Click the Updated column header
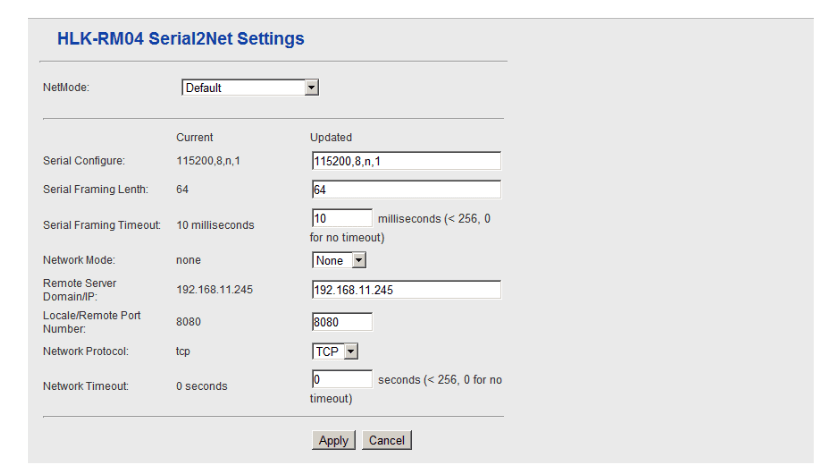 (x=331, y=137)
